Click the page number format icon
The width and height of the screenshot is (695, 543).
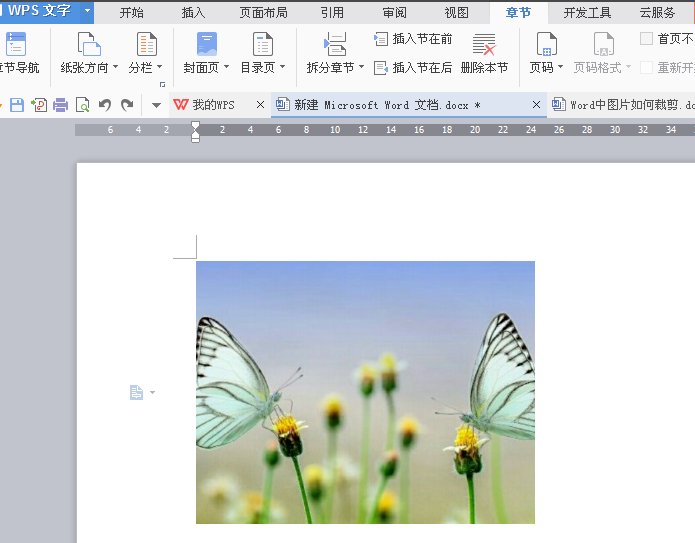tap(604, 44)
